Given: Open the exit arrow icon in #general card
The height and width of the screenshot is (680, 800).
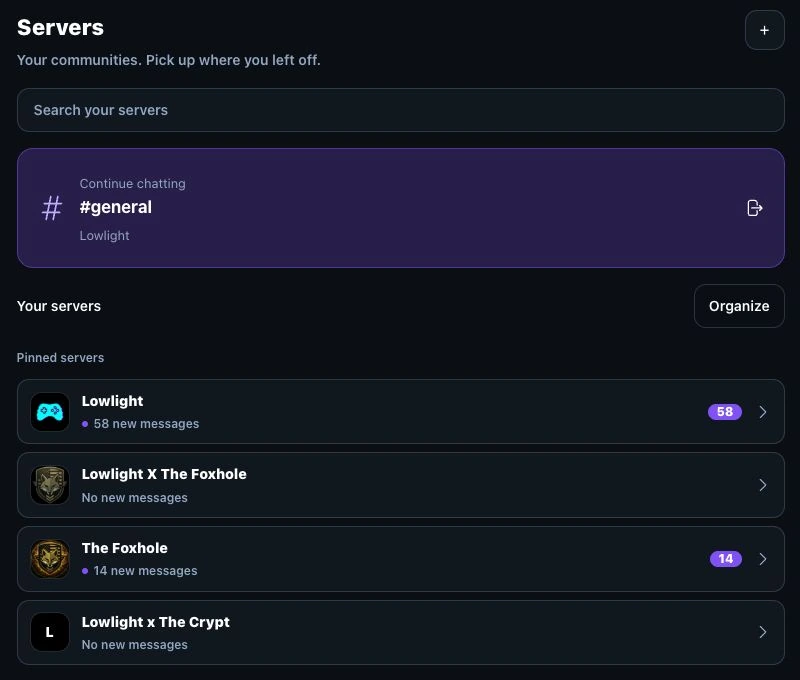Looking at the screenshot, I should (x=755, y=208).
